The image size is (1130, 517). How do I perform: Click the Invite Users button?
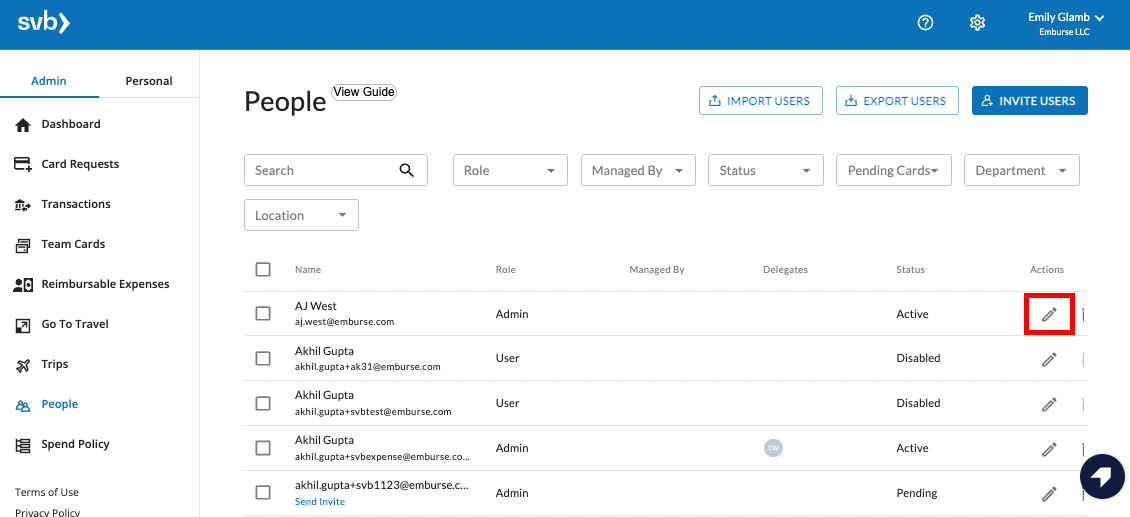[x=1029, y=101]
